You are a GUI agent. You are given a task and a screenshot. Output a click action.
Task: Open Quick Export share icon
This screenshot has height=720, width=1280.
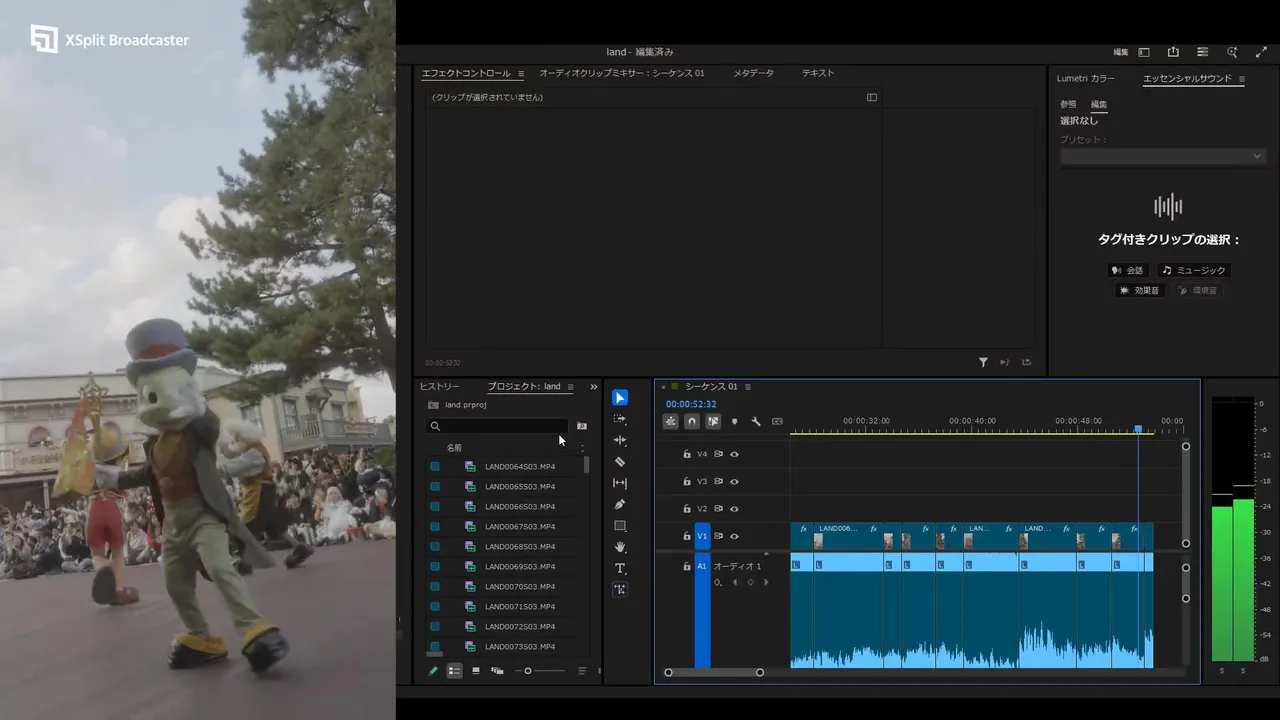click(1173, 52)
